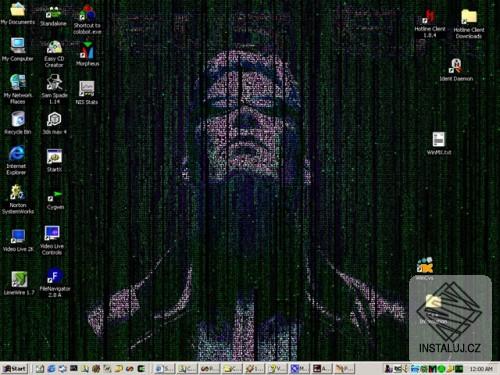Switch to the taskbar window labeled A...

coord(322,368)
